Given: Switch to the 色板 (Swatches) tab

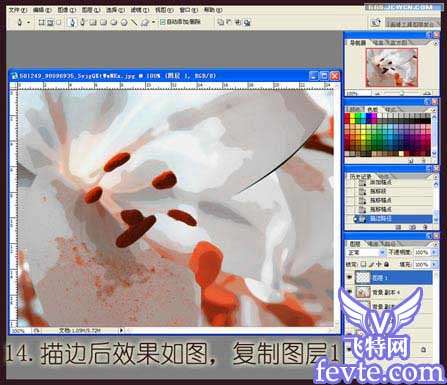Looking at the screenshot, I should pos(373,109).
